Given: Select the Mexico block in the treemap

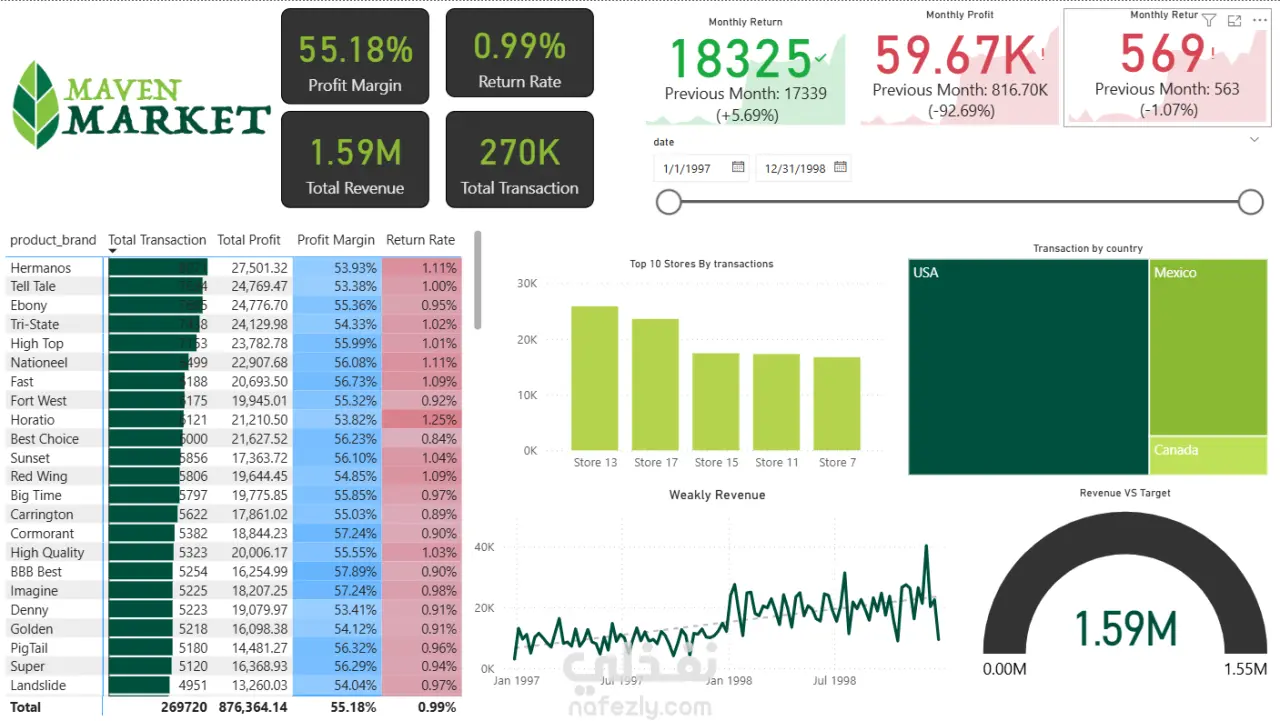Looking at the screenshot, I should 1208,348.
